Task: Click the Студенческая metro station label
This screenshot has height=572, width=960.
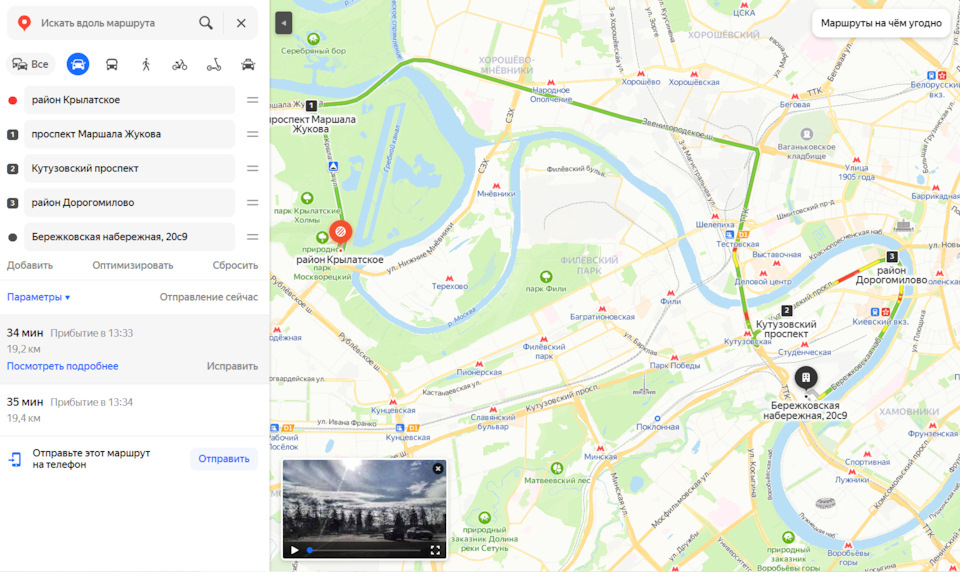Action: point(804,352)
